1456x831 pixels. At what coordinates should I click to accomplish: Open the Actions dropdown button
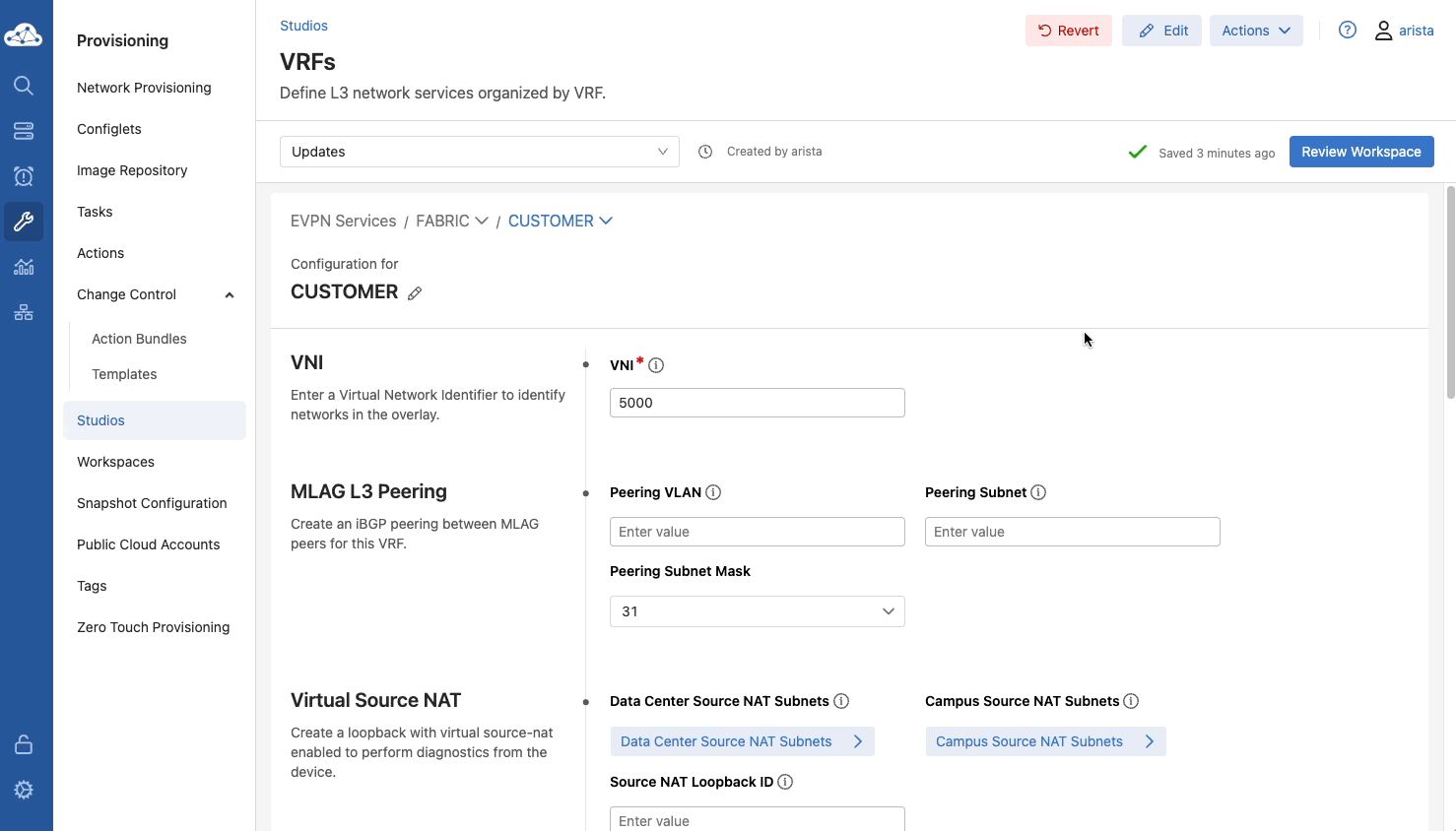coord(1255,31)
